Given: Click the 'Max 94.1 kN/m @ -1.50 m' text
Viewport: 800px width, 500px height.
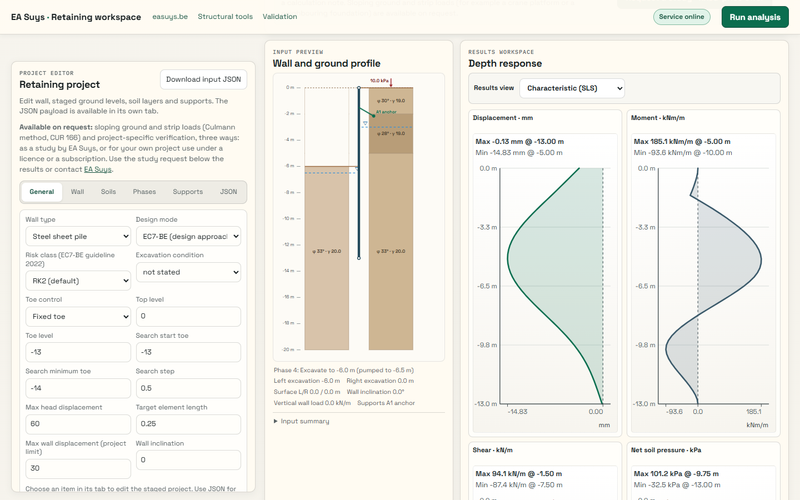Looking at the screenshot, I should (x=519, y=474).
